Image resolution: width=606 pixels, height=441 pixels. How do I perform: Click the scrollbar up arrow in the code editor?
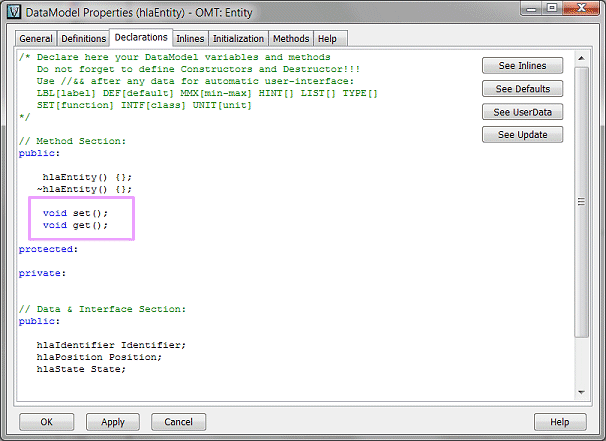pos(581,57)
